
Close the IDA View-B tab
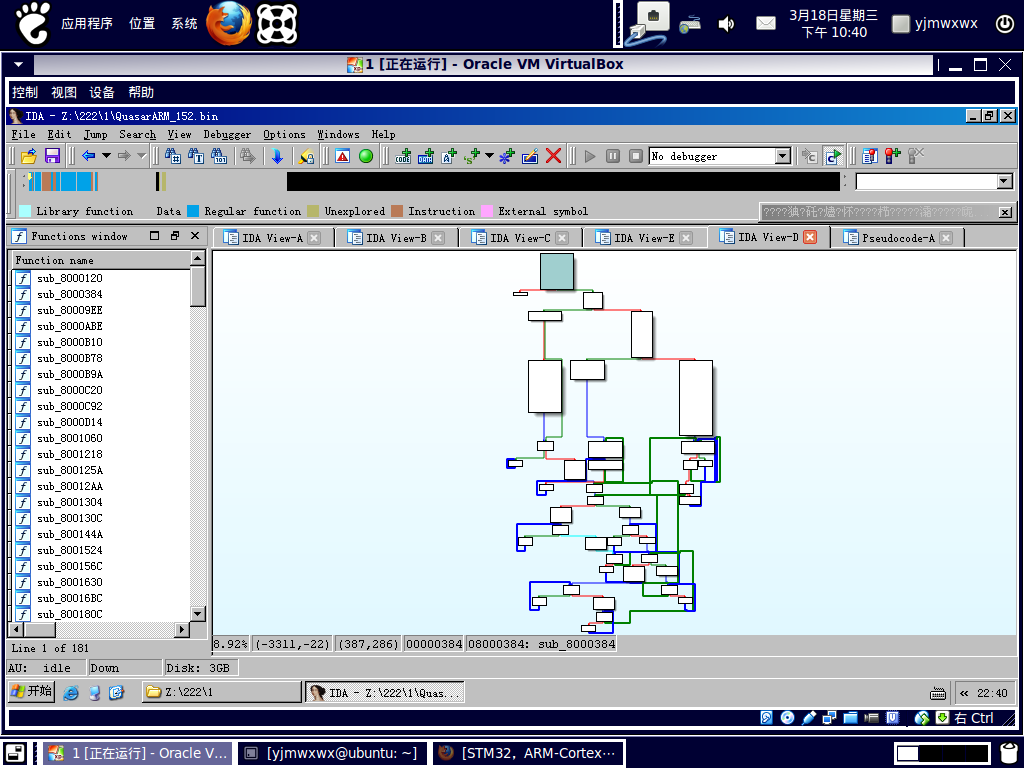(x=438, y=238)
